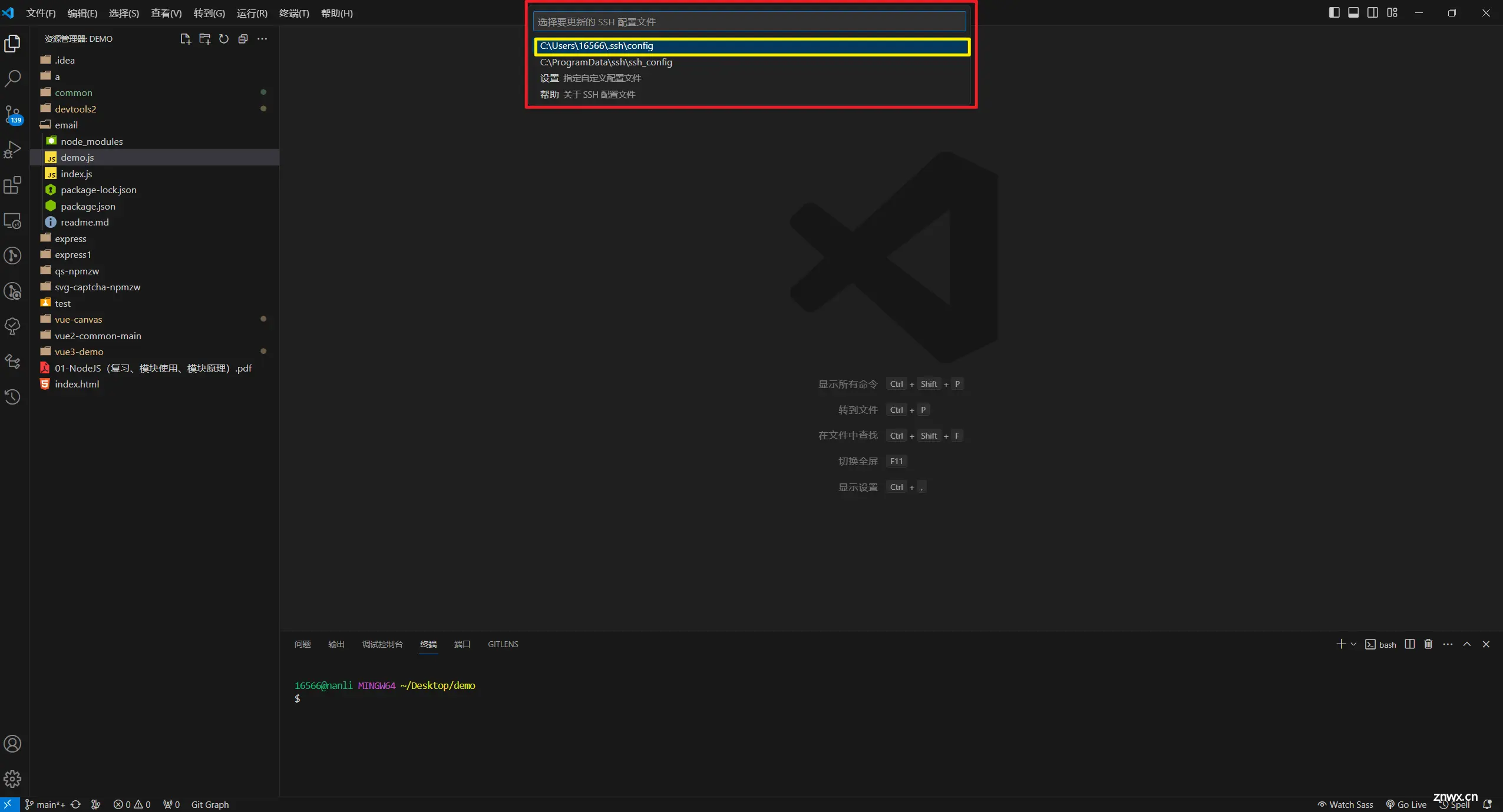Select the bash terminal label
Image resolution: width=1503 pixels, height=812 pixels.
tap(1380, 644)
